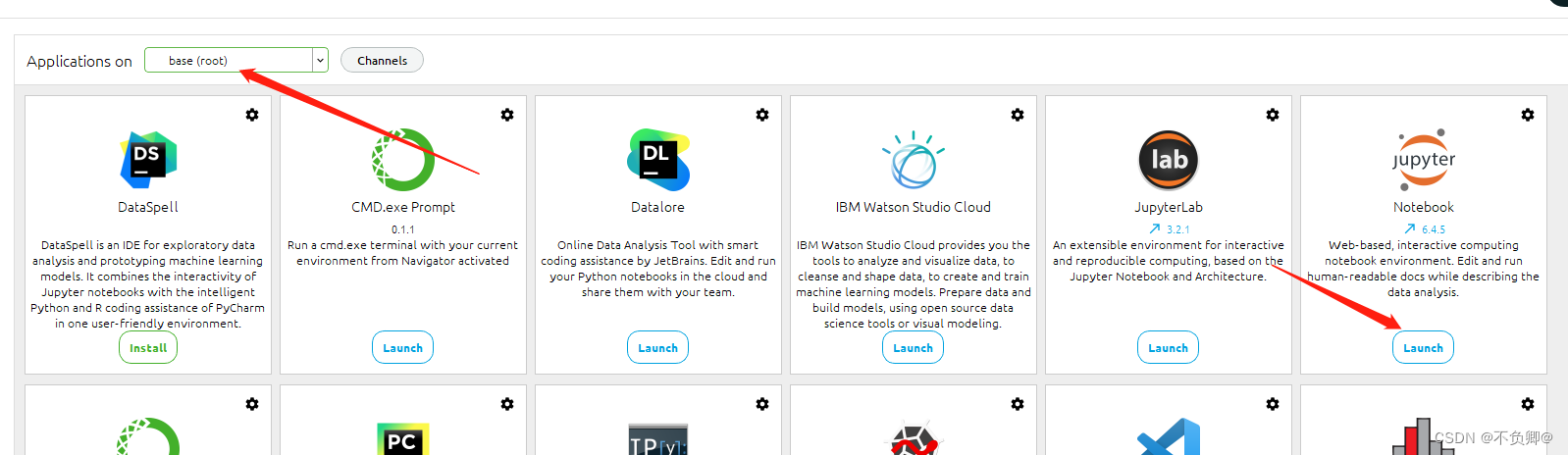The image size is (1568, 455).
Task: Click the JupyterLab version 3.2.1
Action: coord(1178,229)
